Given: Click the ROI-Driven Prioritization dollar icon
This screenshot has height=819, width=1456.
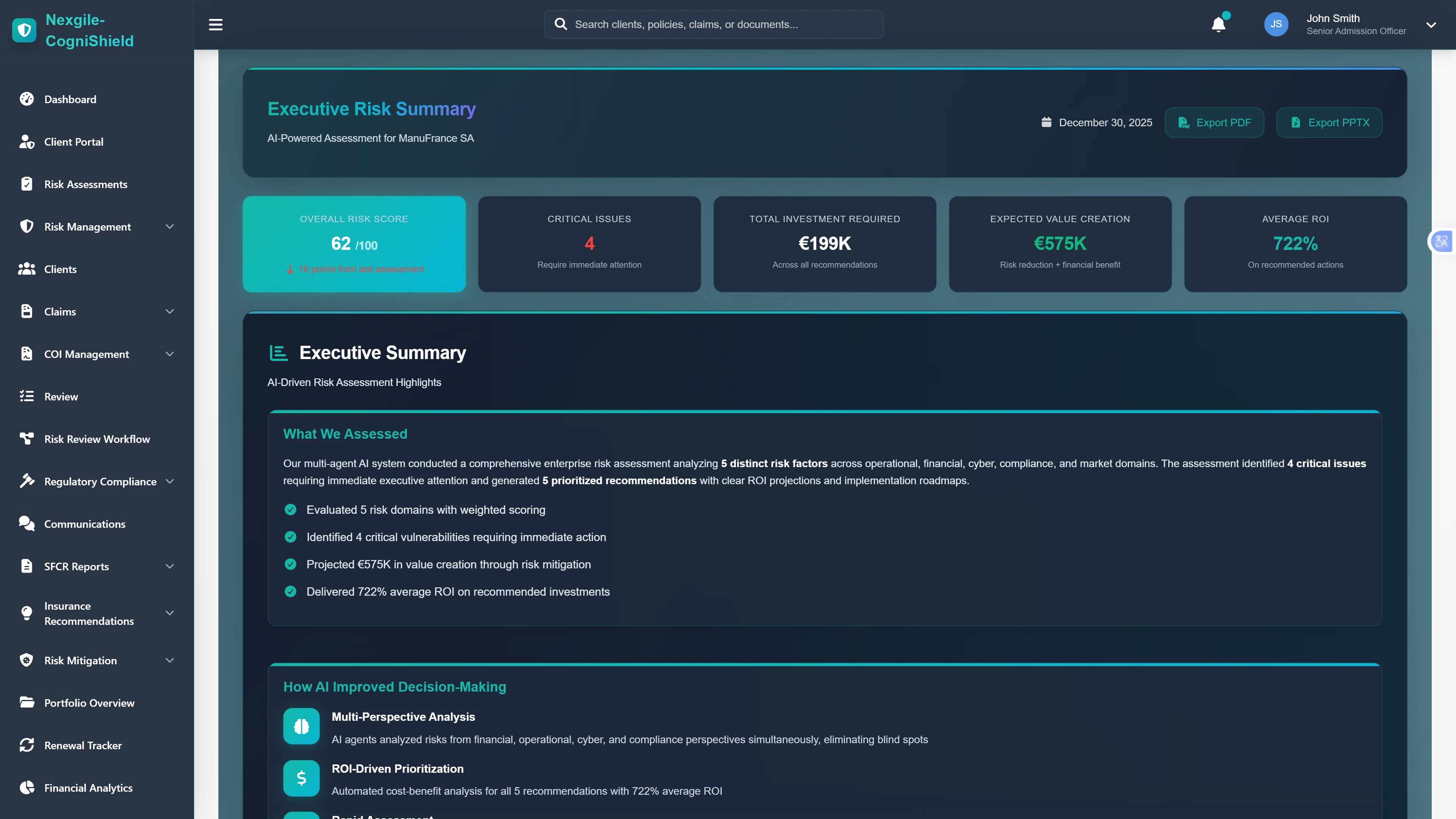Looking at the screenshot, I should coord(301,778).
